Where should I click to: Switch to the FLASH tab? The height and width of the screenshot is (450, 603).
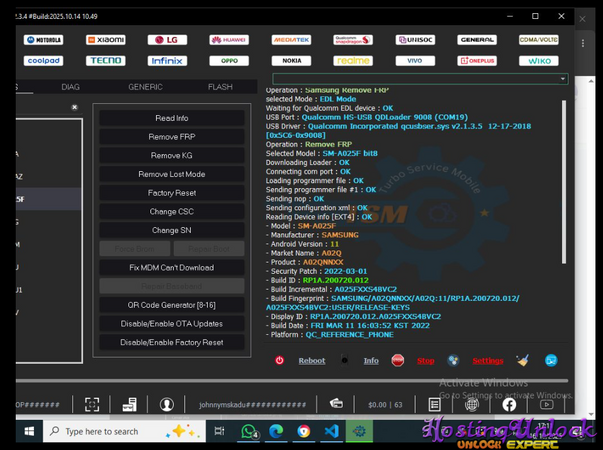(x=220, y=87)
